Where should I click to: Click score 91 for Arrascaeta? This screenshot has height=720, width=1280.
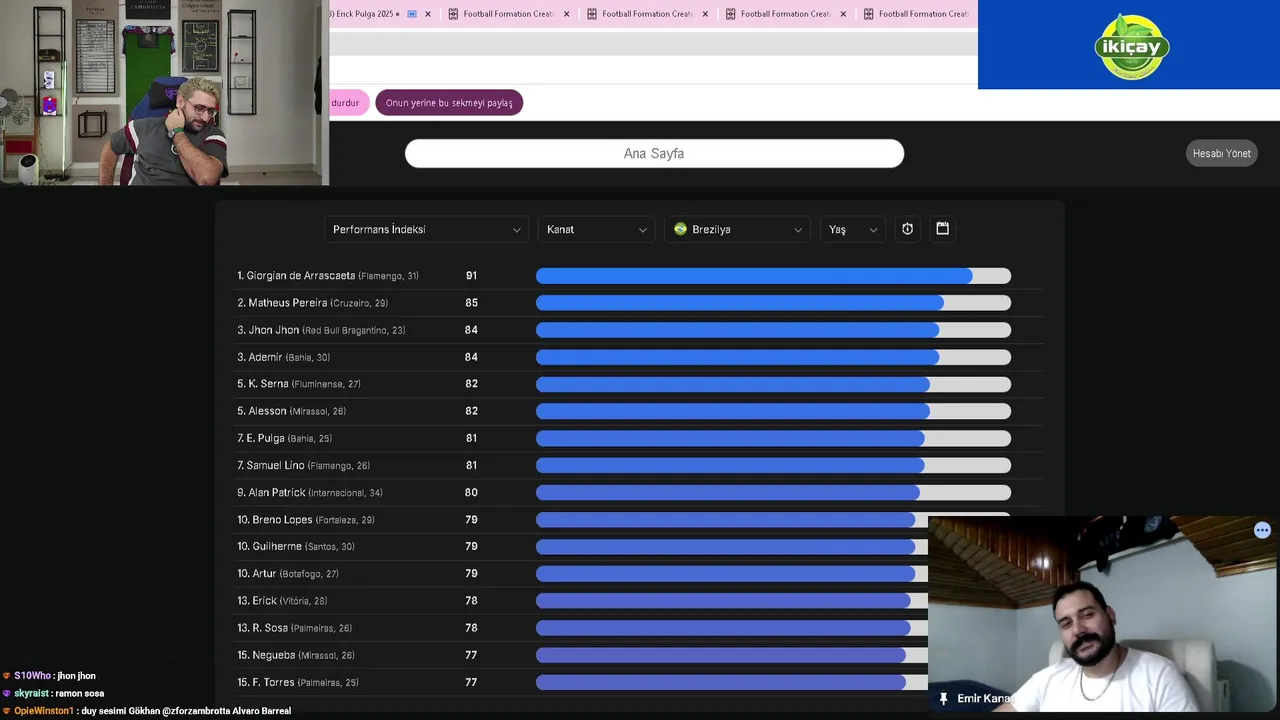[471, 276]
